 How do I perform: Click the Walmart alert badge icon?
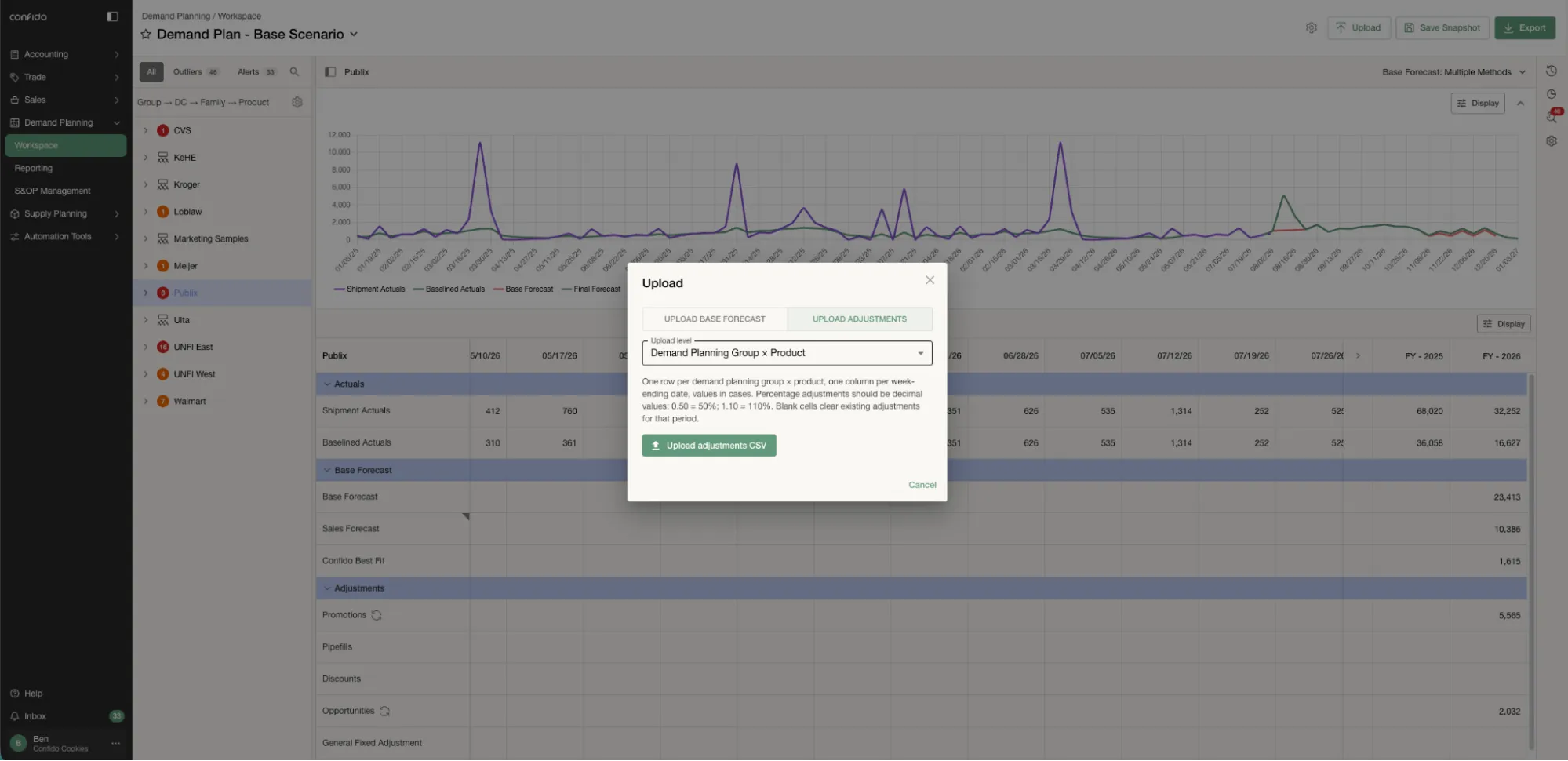pos(163,402)
